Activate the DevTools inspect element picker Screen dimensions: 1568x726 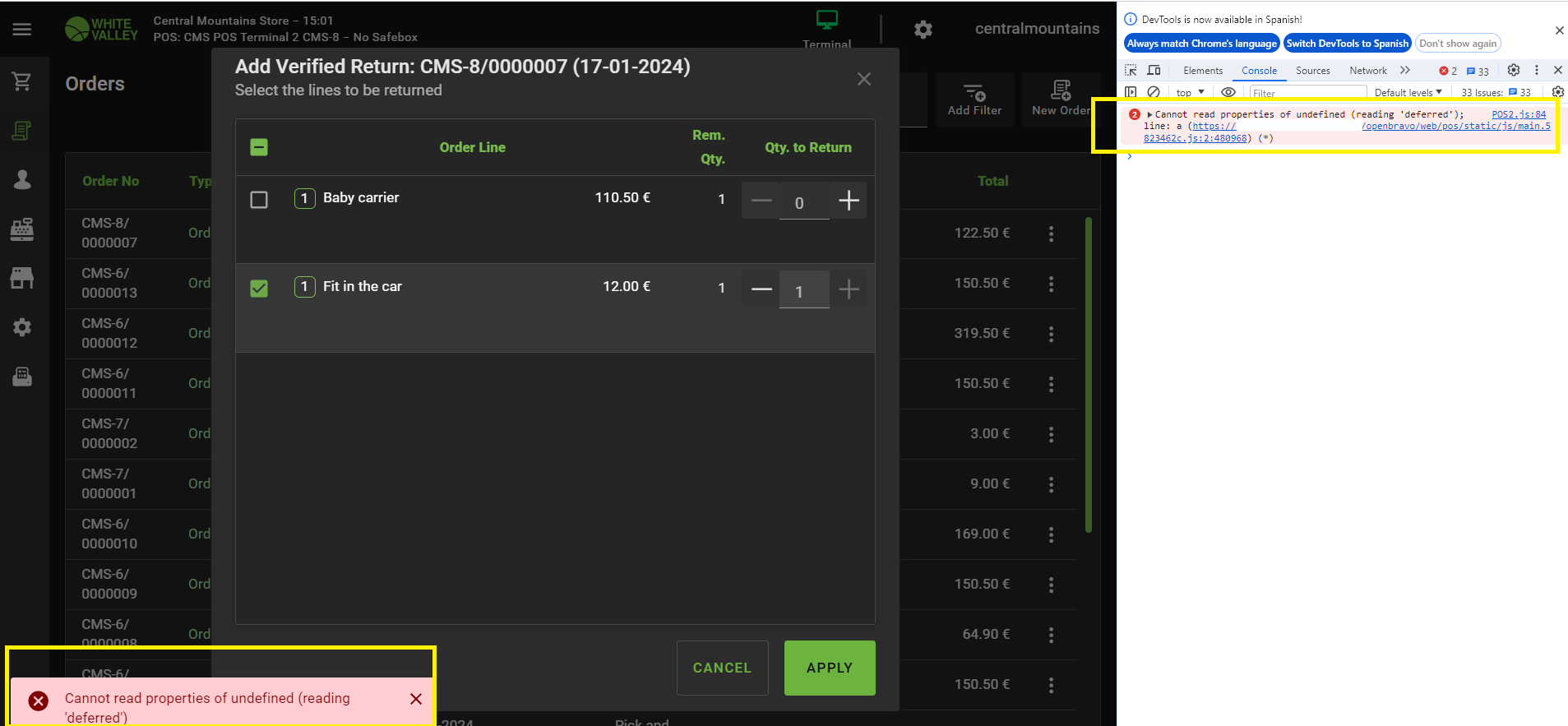click(1131, 71)
